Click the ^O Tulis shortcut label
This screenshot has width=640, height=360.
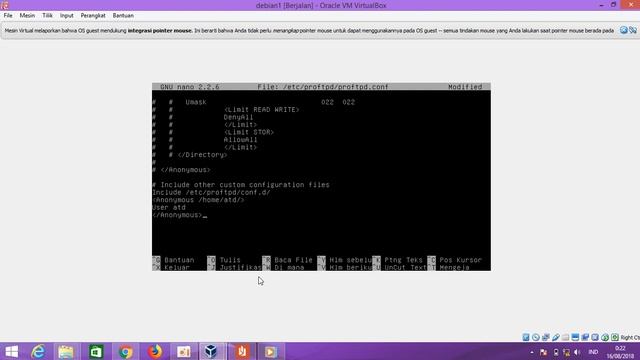point(224,260)
